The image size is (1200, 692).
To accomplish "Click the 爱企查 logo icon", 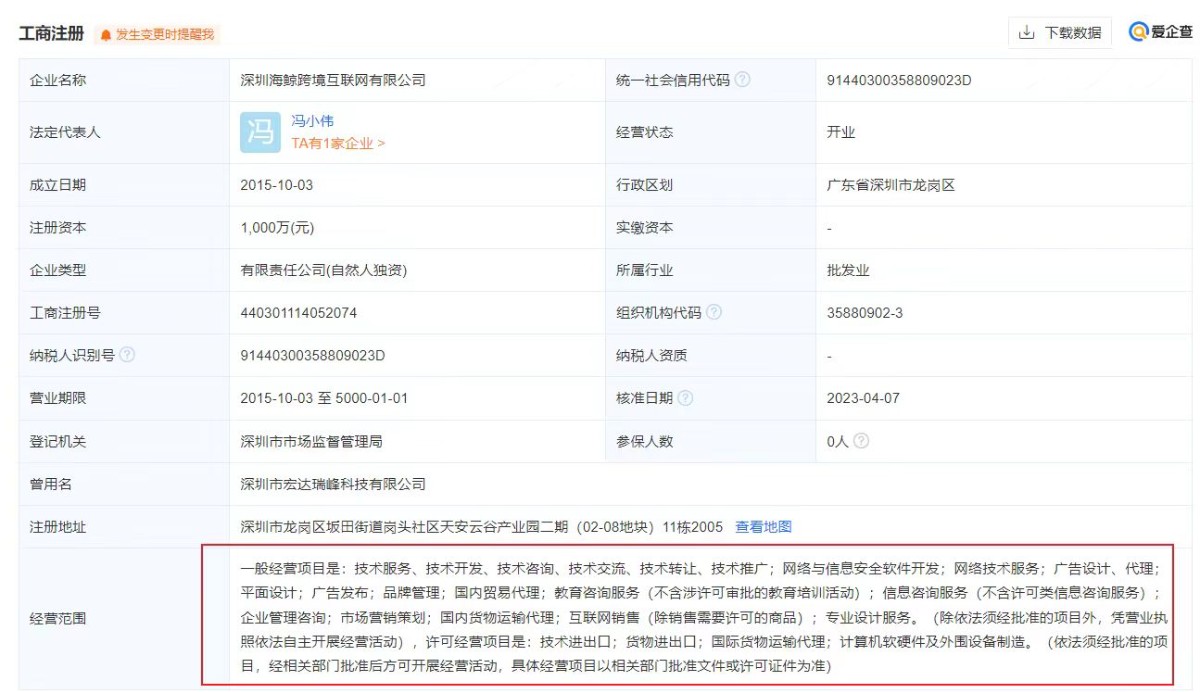I will [x=1138, y=32].
